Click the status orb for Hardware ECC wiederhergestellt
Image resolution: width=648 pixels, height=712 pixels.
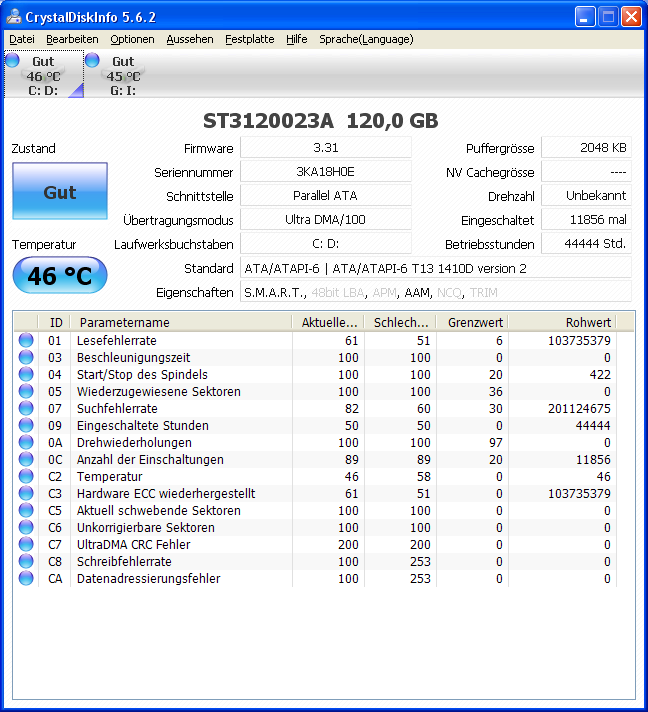tap(26, 493)
